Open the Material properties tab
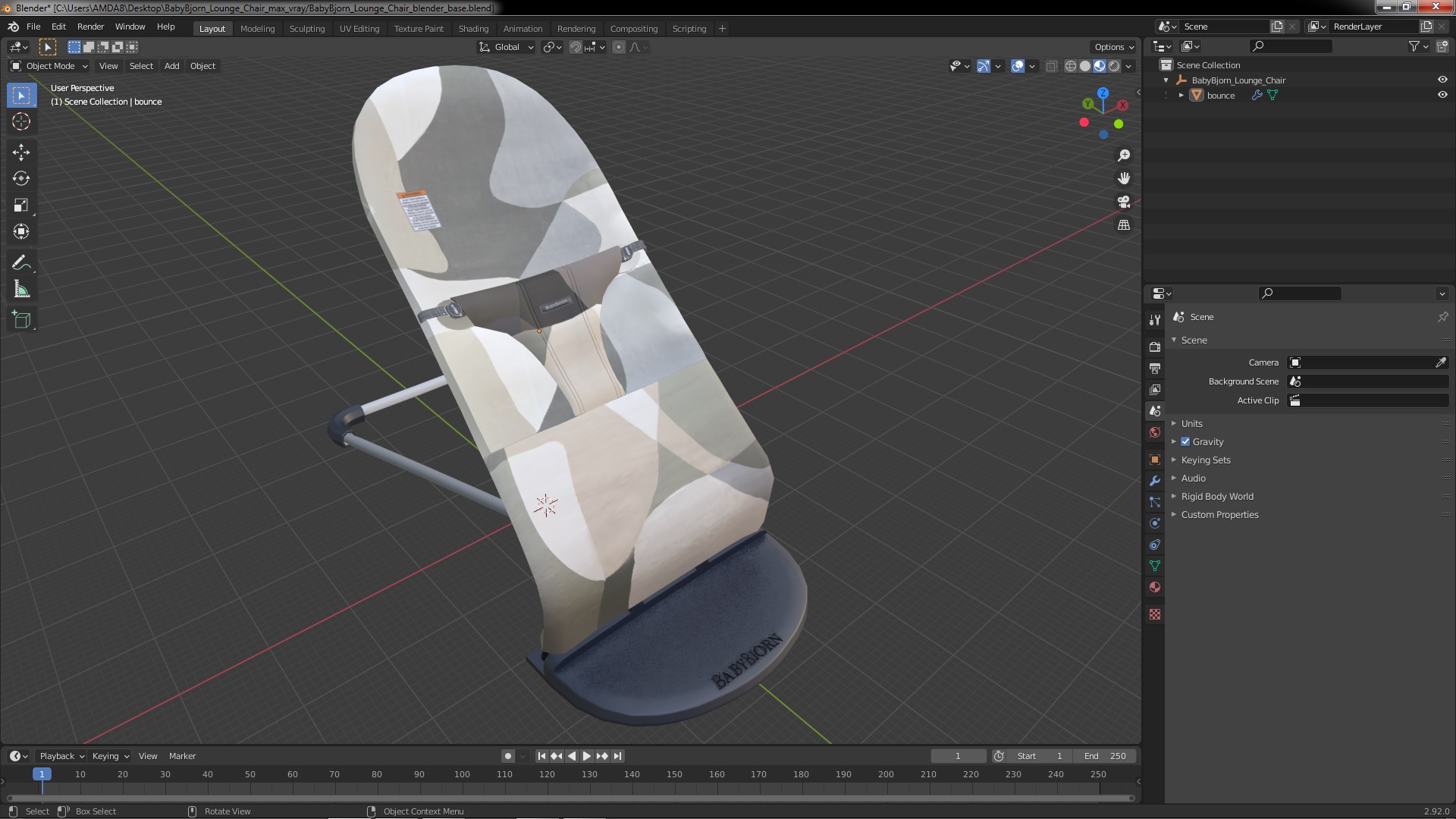This screenshot has width=1456, height=819. pyautogui.click(x=1155, y=587)
